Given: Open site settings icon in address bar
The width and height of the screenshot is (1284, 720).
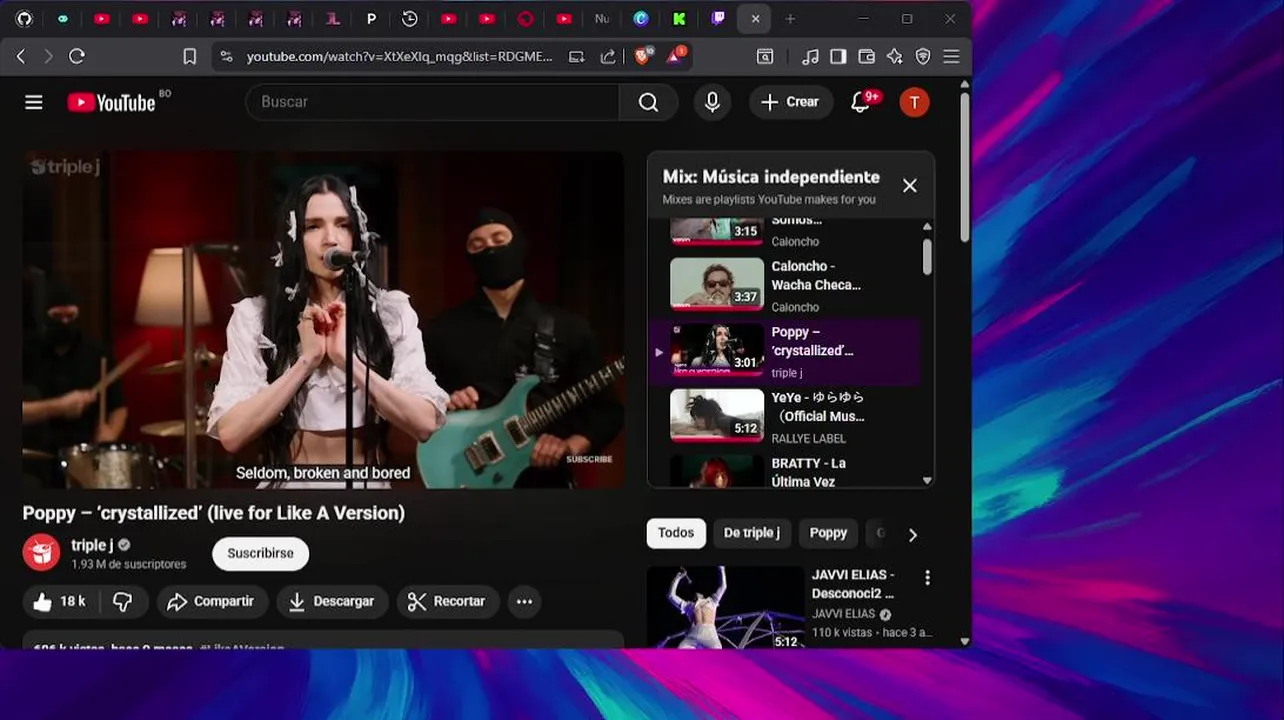Looking at the screenshot, I should click(226, 57).
